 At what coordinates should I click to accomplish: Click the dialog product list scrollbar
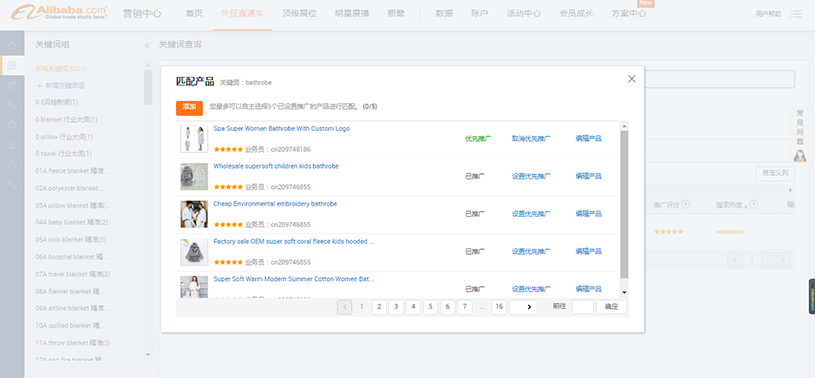pos(624,204)
